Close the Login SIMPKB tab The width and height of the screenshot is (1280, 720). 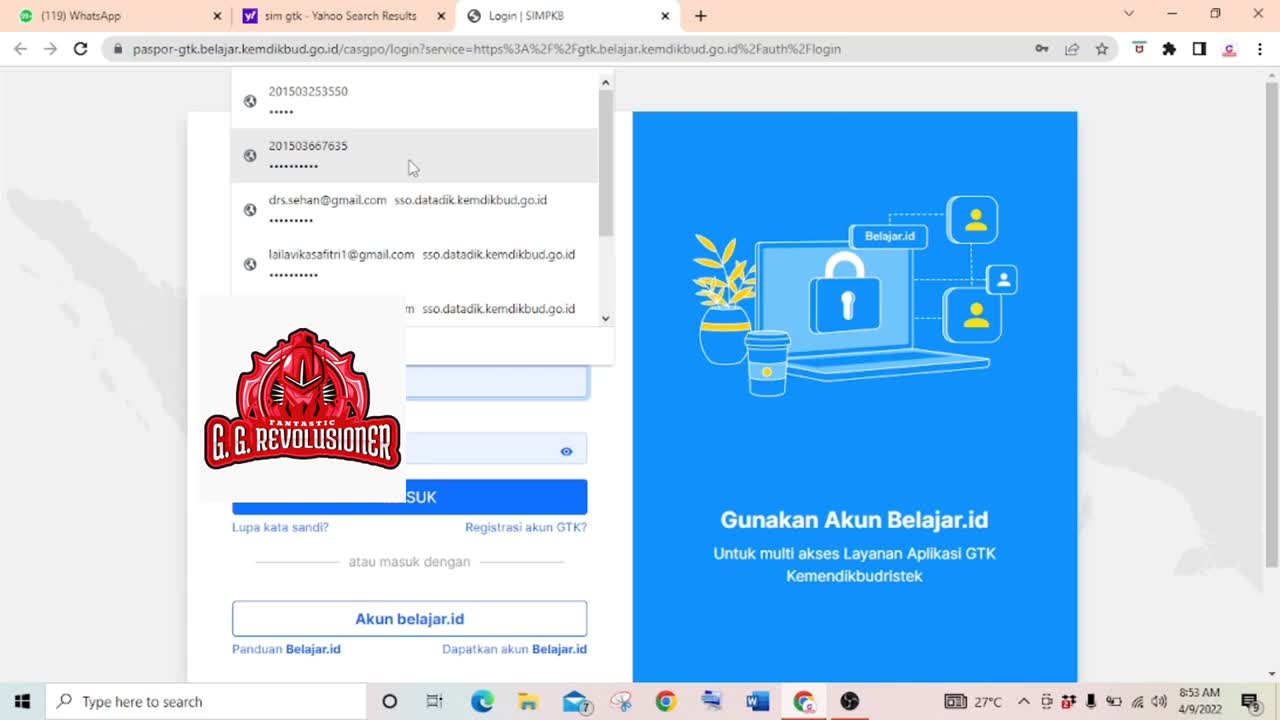coord(665,16)
